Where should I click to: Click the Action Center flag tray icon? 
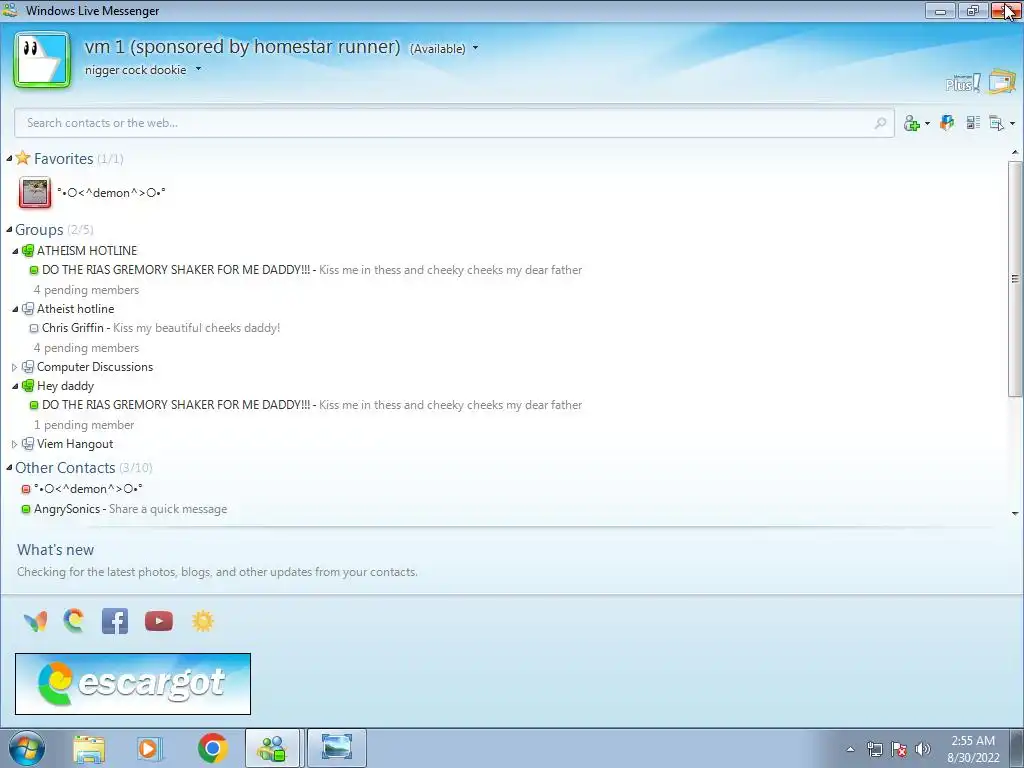899,749
